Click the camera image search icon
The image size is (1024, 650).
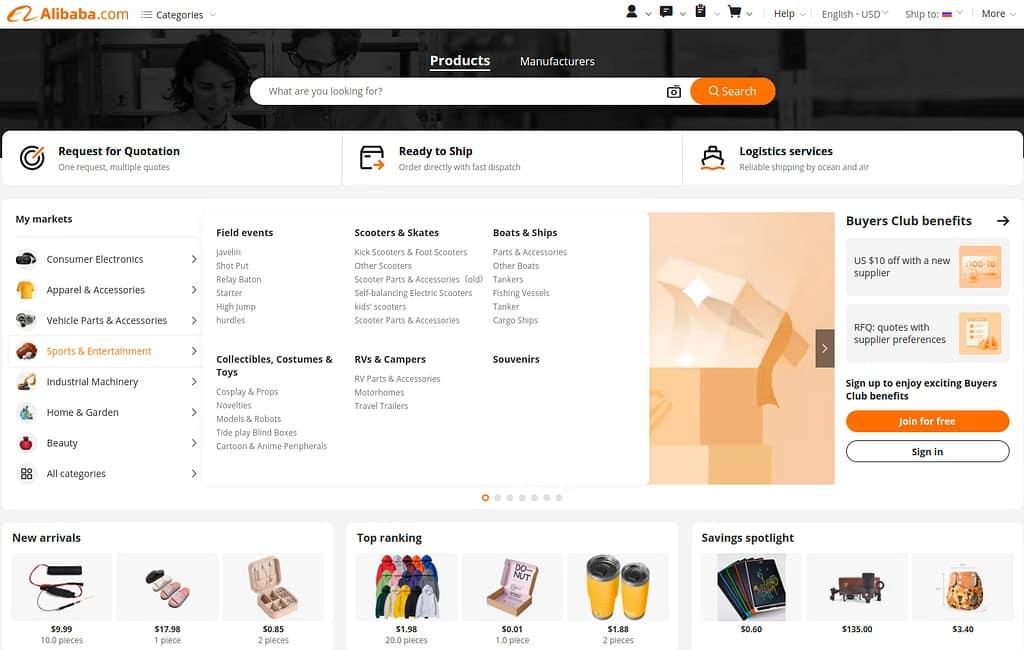pyautogui.click(x=674, y=91)
